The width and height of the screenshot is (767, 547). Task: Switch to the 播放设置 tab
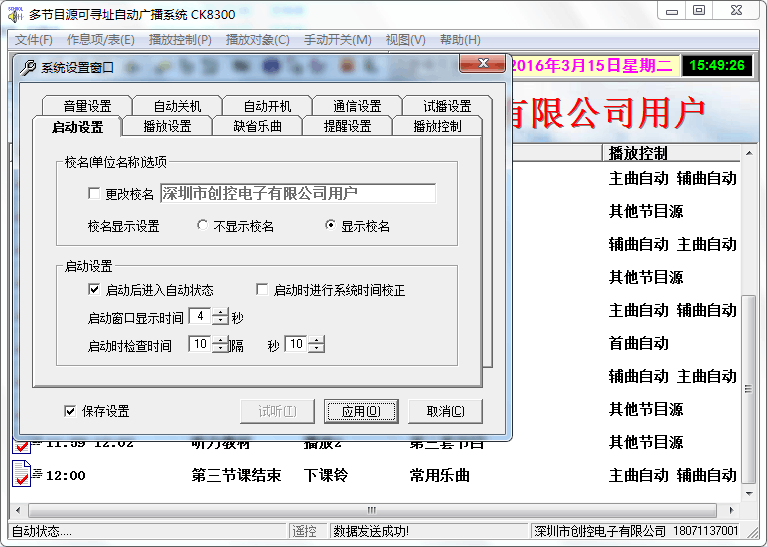coord(167,126)
